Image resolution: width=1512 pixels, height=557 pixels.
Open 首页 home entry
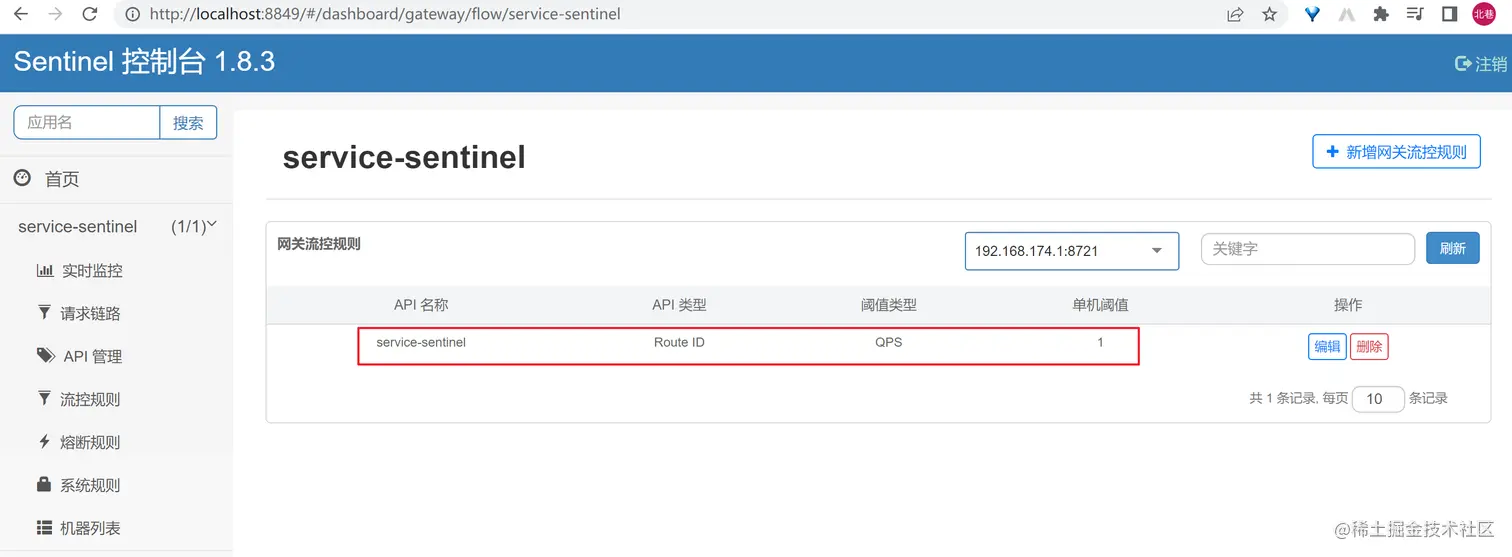[62, 179]
